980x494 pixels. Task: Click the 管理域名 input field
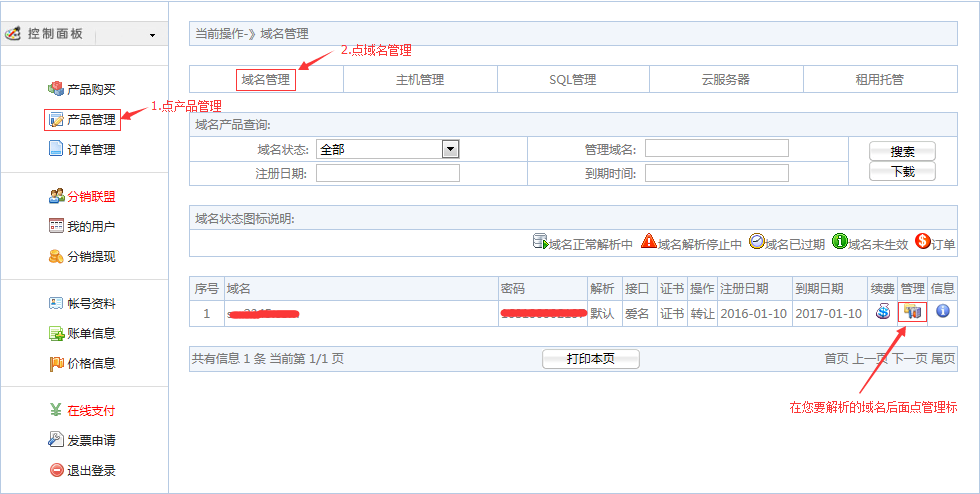(x=716, y=149)
